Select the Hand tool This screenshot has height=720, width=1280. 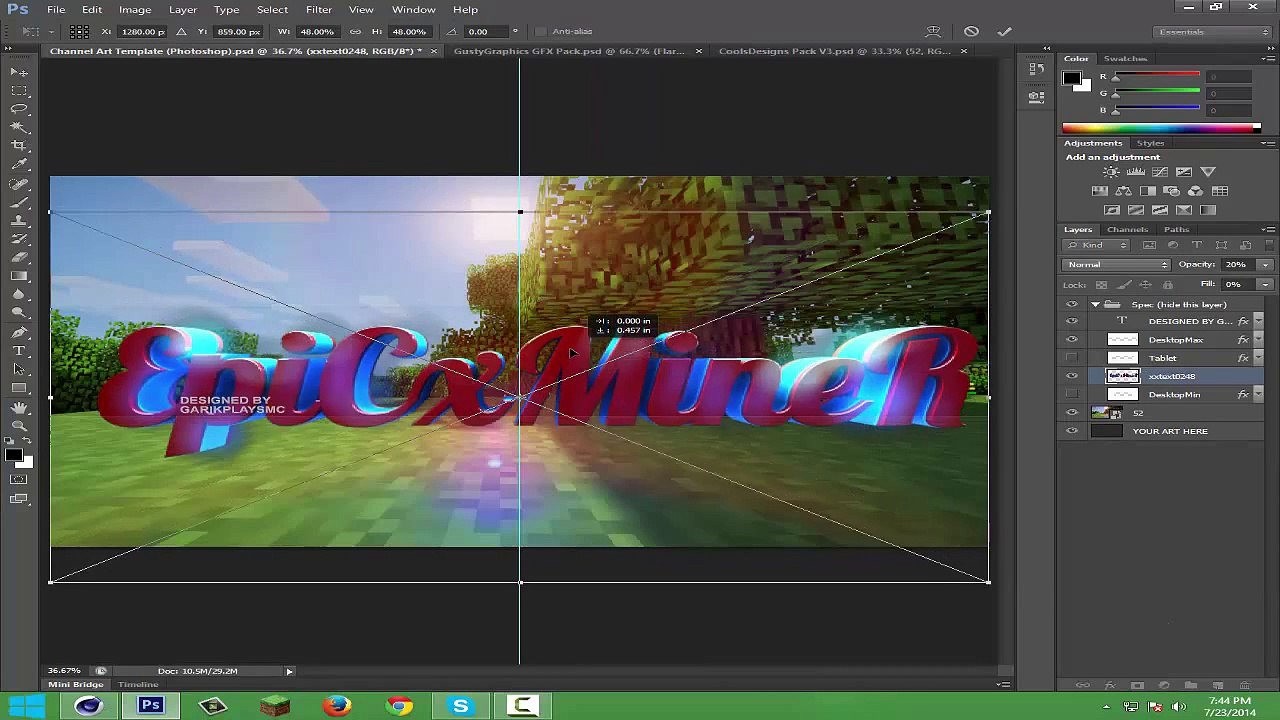19,408
